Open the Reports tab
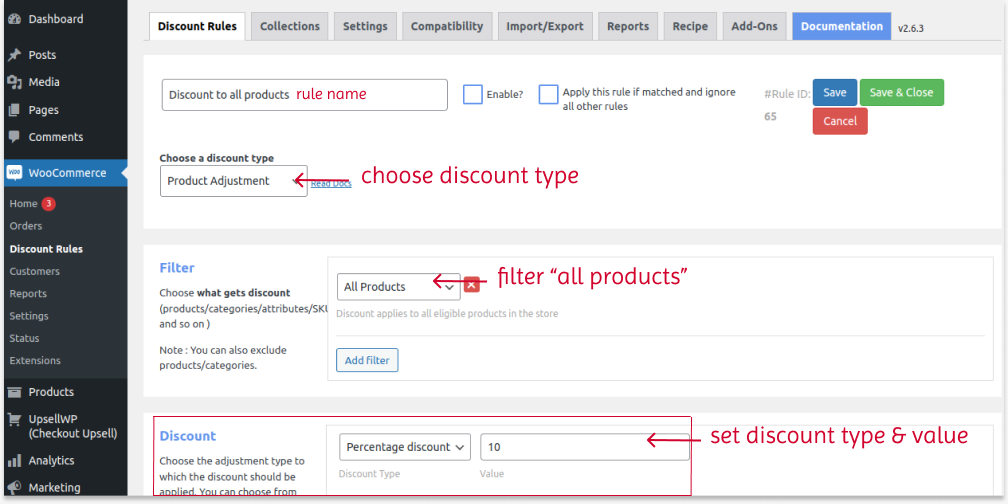Screen dimensions: 1008x504 point(628,26)
